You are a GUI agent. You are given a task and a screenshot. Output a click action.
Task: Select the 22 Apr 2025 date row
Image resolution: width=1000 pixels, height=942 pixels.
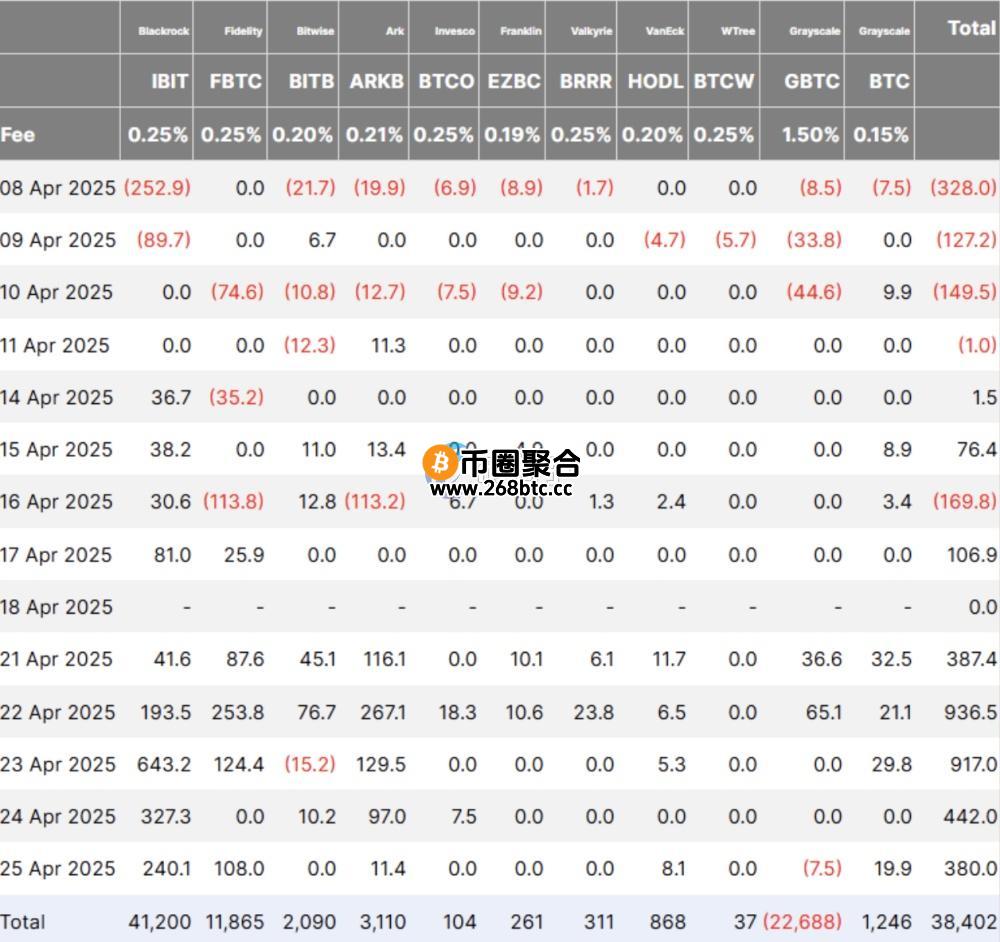(x=58, y=713)
